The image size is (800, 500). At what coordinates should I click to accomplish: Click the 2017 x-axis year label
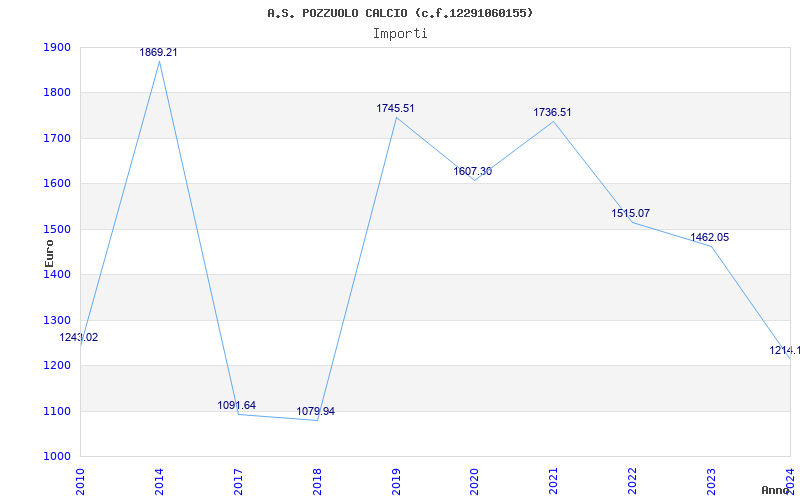(238, 481)
